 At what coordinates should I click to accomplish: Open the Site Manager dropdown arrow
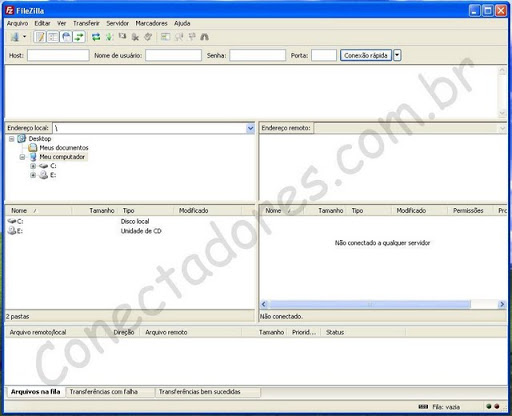point(24,37)
